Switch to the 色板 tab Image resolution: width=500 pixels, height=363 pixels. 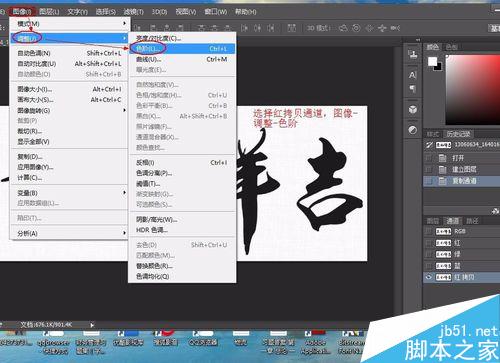click(451, 47)
